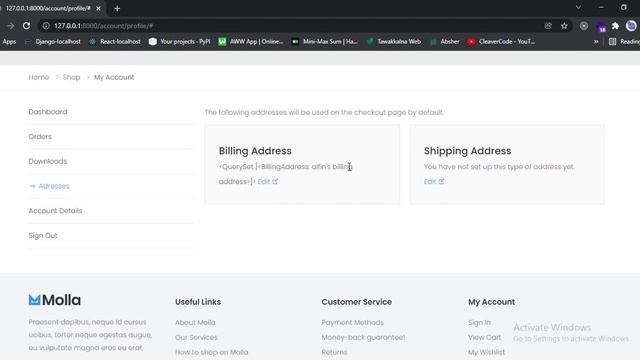Viewport: 640px width, 360px height.
Task: Click Sign In footer link
Action: click(x=479, y=322)
